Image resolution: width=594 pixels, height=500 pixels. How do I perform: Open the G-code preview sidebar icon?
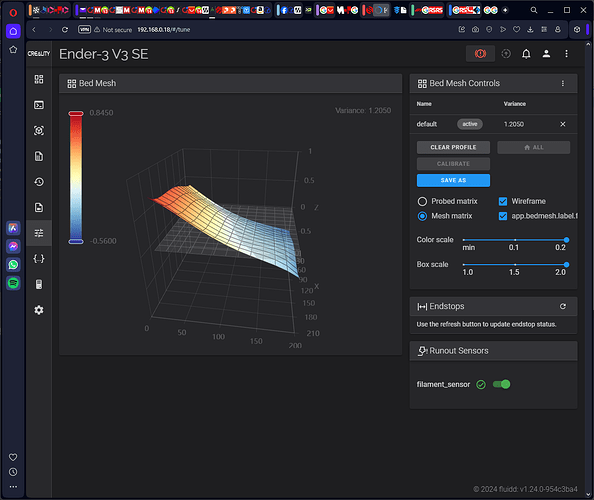(x=39, y=131)
